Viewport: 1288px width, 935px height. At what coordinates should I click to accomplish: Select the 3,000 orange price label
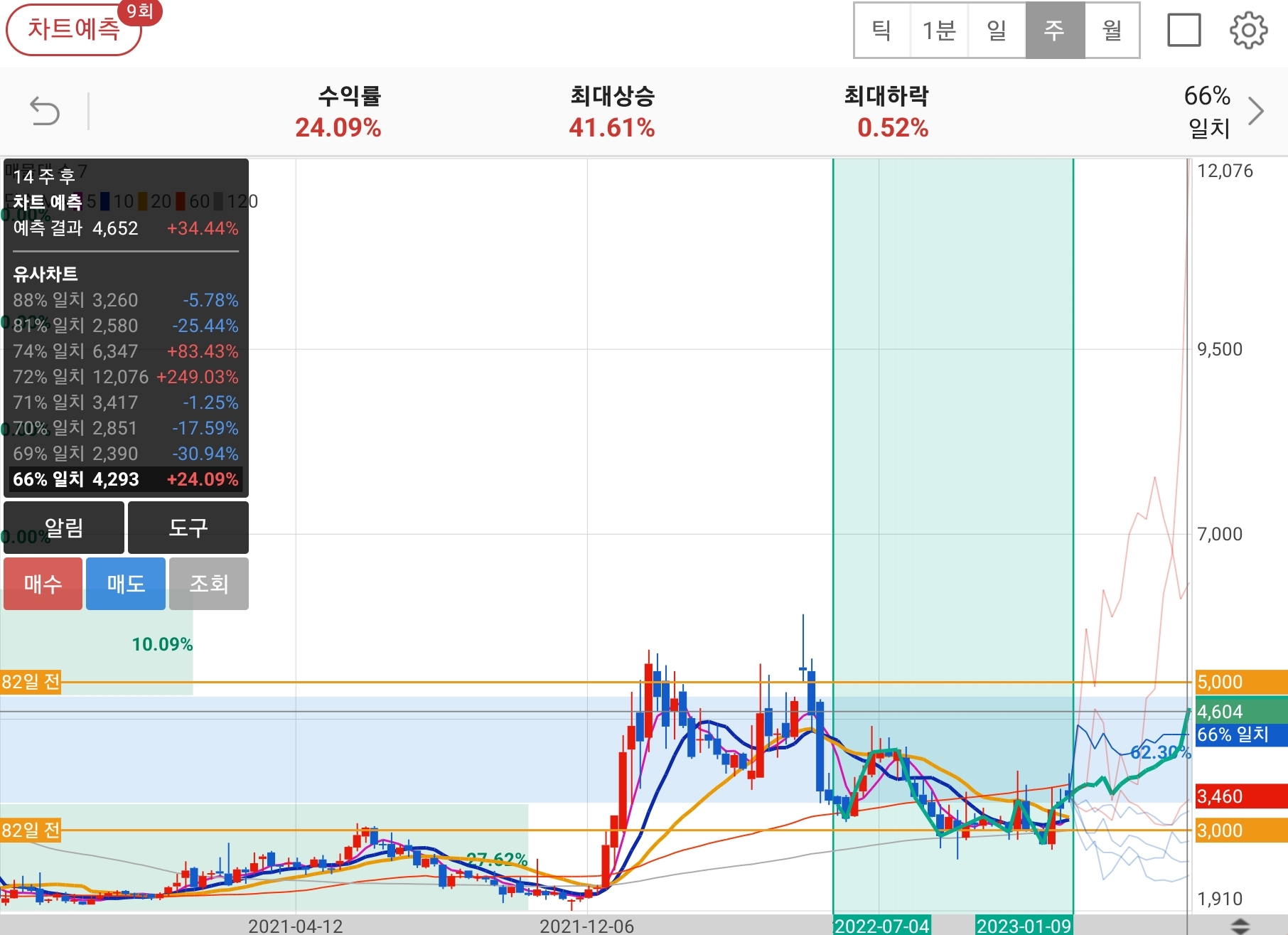[x=1241, y=830]
